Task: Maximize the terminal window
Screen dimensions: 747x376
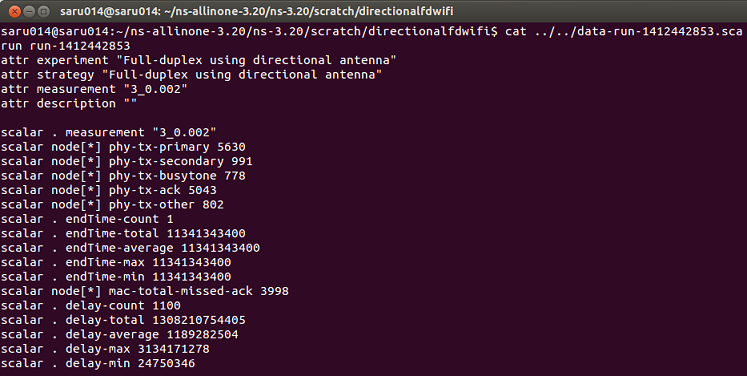Action: tap(44, 10)
